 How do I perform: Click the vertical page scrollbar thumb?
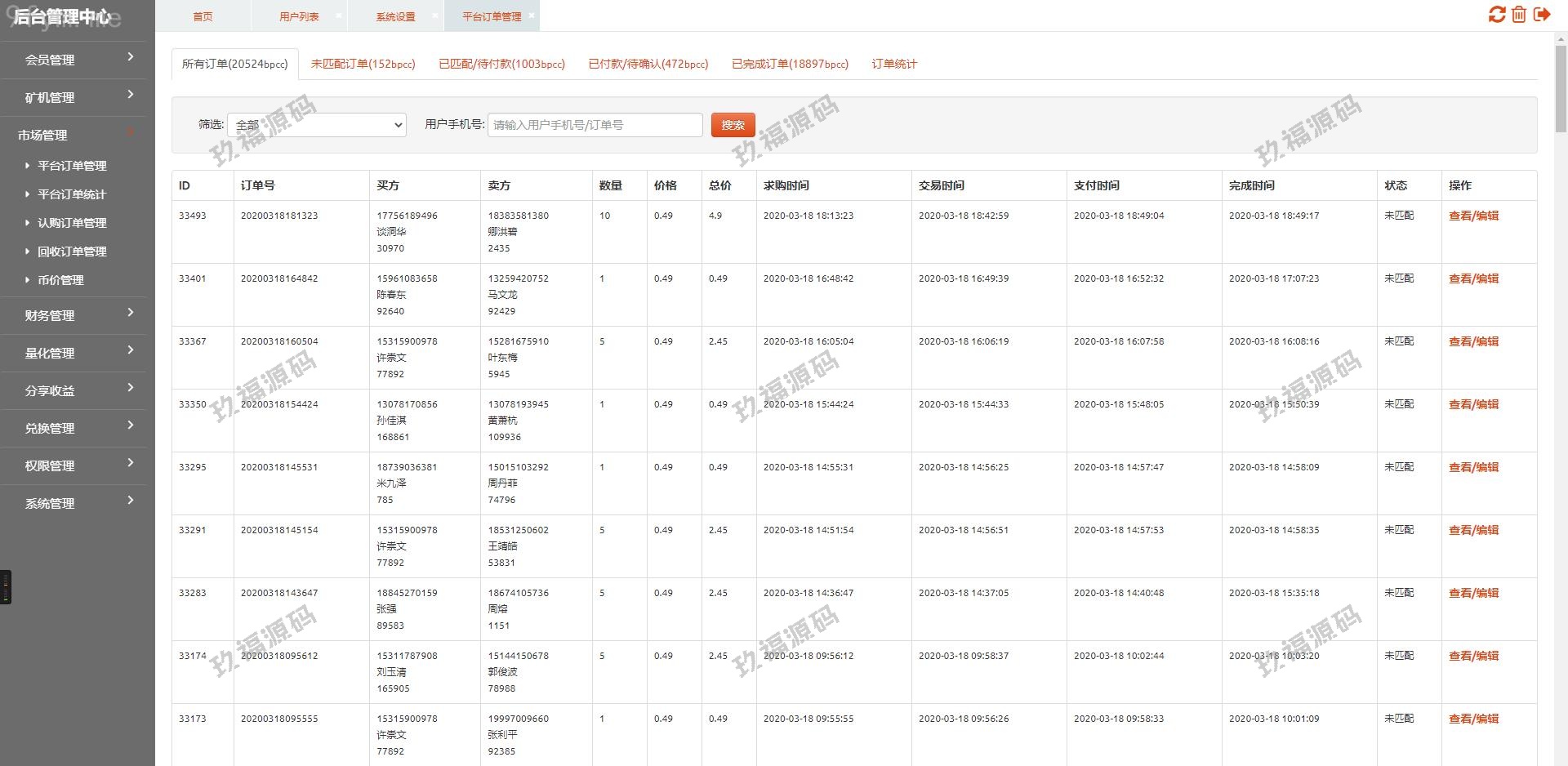tap(1561, 90)
